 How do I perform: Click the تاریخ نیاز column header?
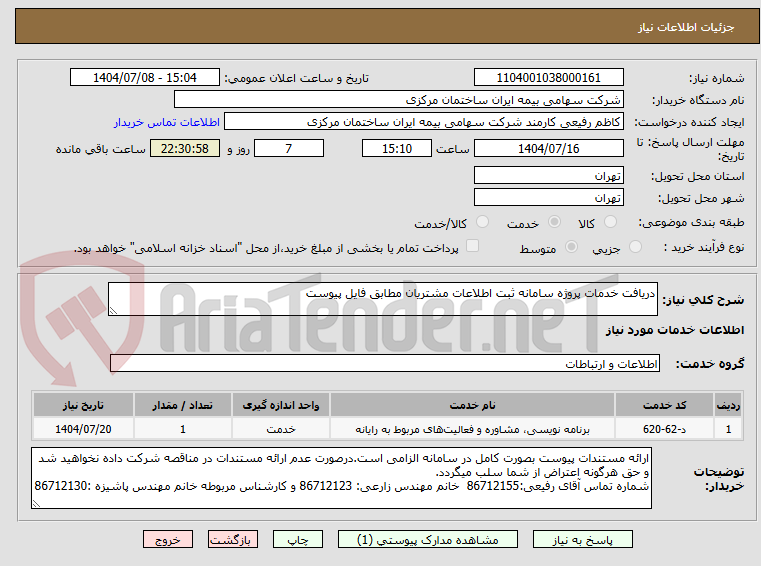tap(83, 405)
